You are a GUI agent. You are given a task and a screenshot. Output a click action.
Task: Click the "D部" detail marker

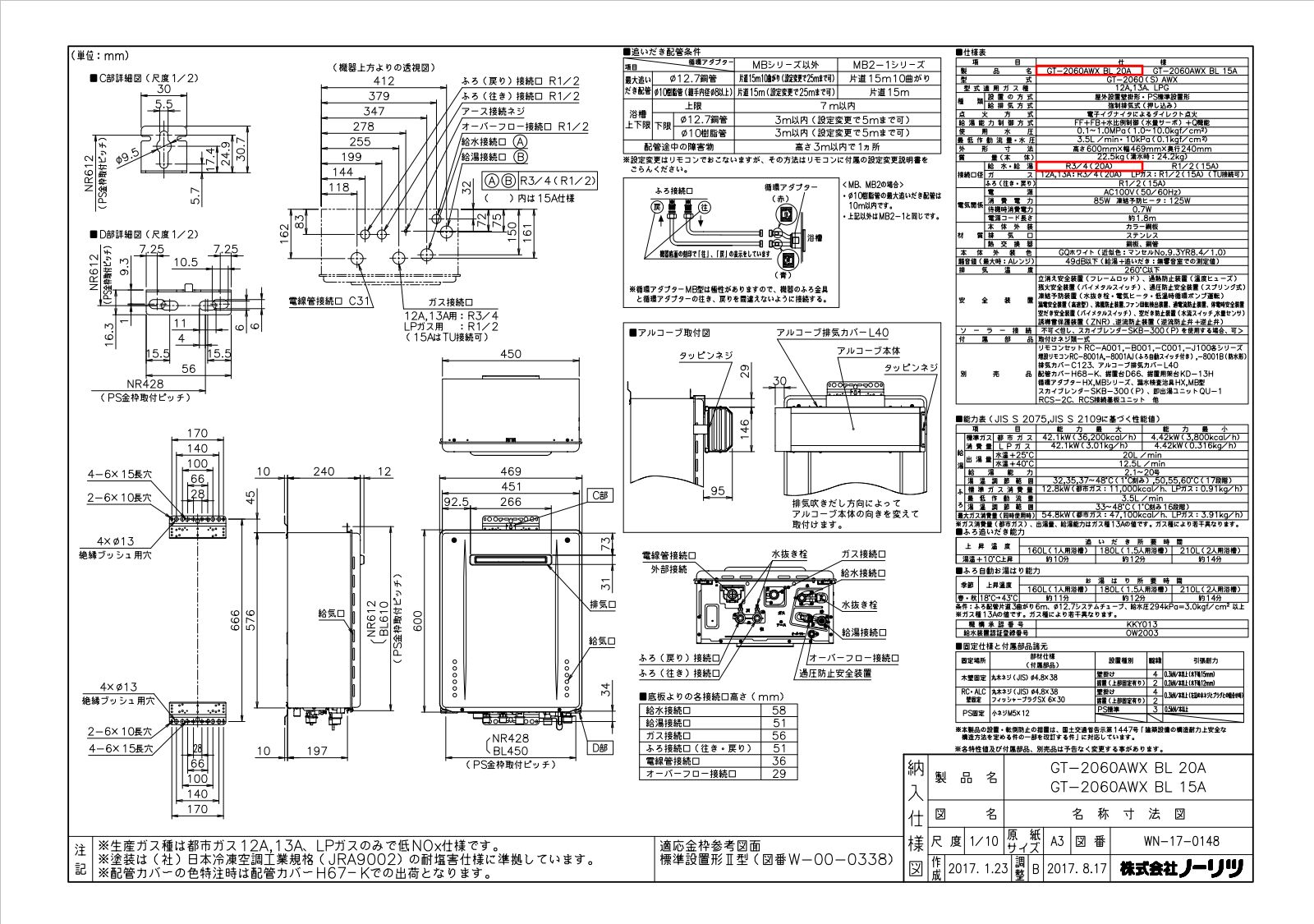600,747
